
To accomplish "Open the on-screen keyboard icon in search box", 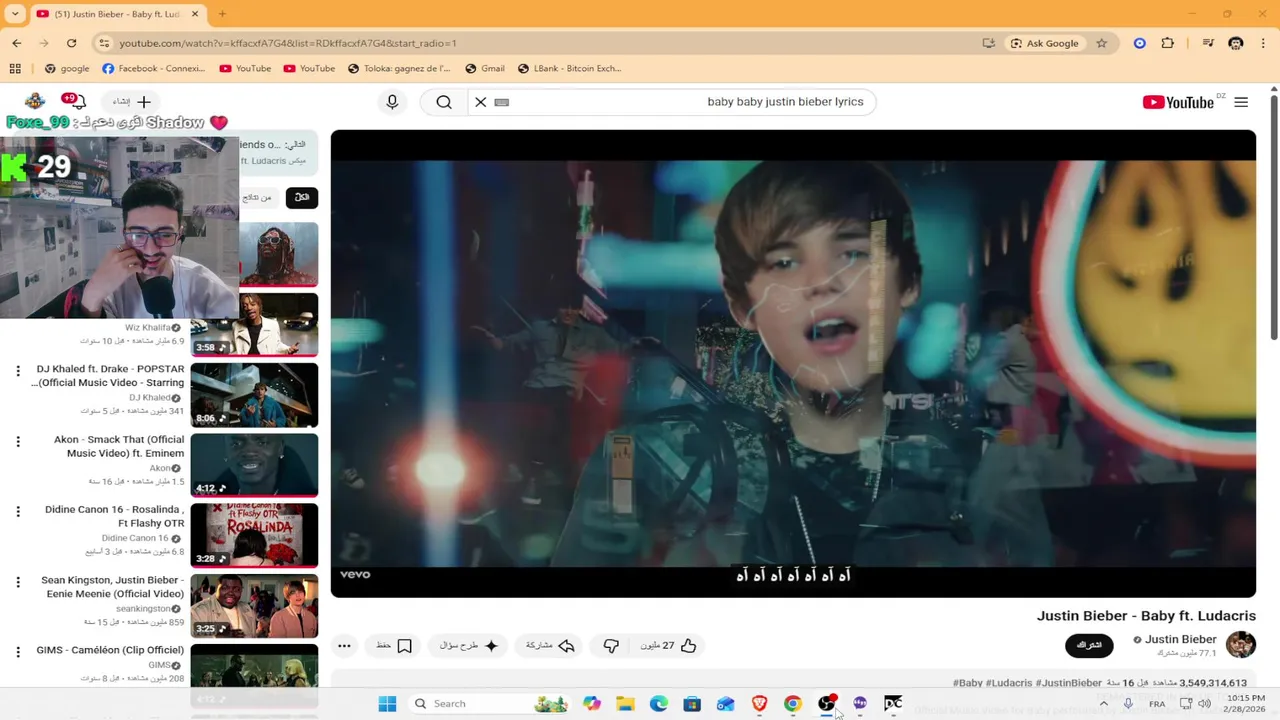I will pos(502,102).
